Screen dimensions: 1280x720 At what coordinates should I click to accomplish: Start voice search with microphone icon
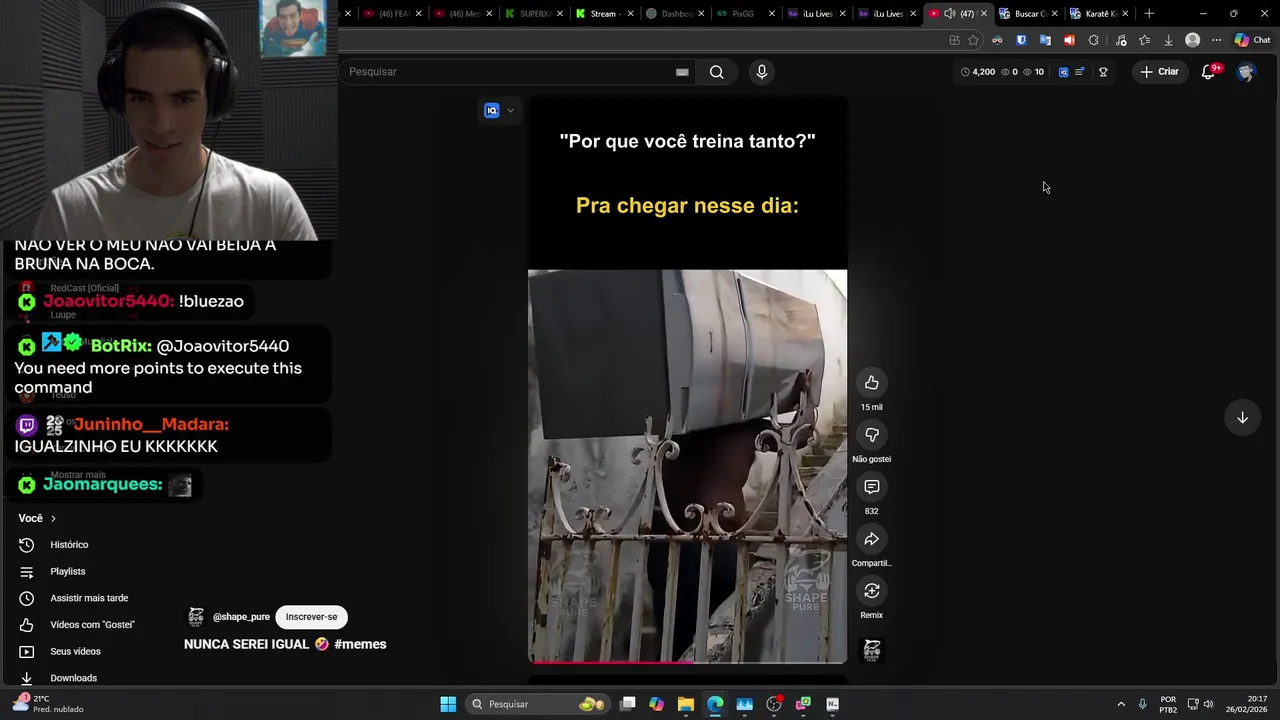coord(762,72)
